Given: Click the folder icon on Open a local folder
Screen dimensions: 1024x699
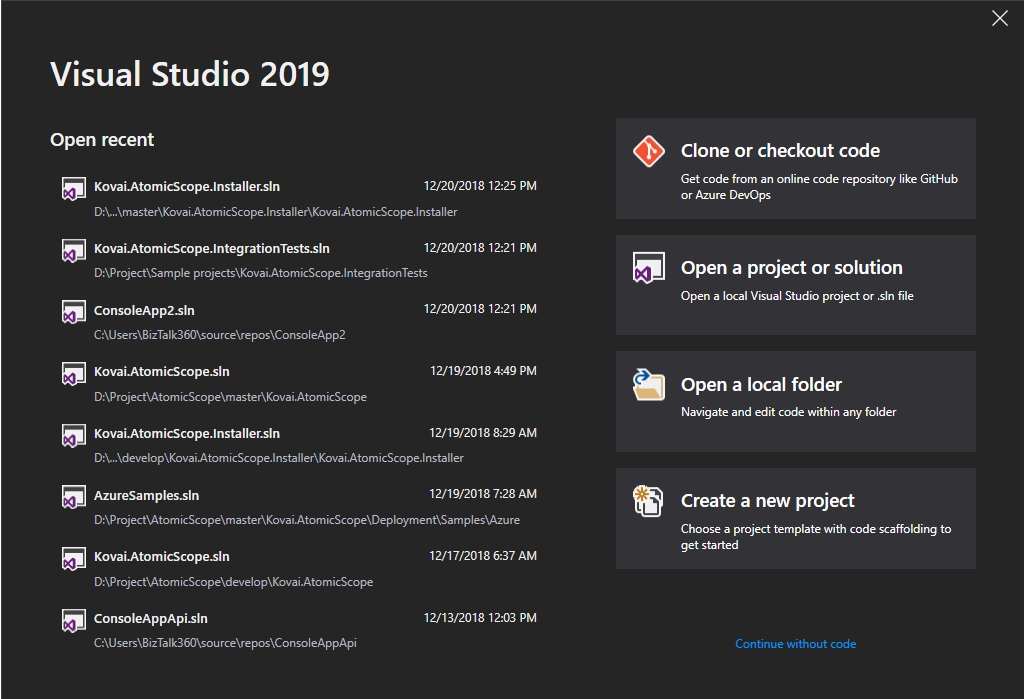Looking at the screenshot, I should (648, 384).
